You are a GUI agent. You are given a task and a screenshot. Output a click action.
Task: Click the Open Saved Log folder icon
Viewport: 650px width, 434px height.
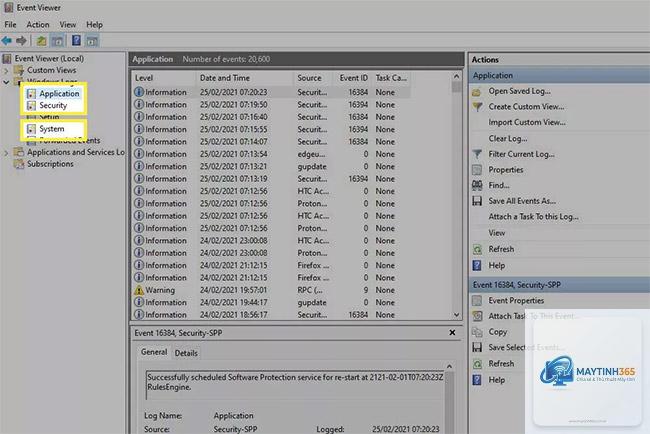click(x=477, y=92)
